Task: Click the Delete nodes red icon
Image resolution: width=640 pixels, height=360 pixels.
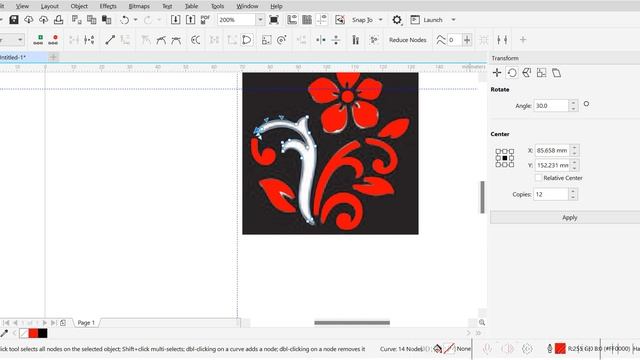Action: click(x=53, y=40)
